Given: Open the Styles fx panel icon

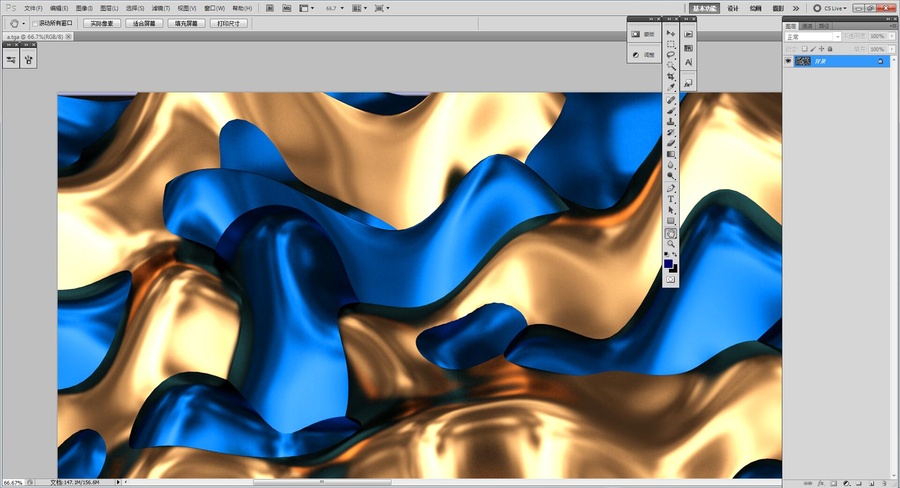Looking at the screenshot, I should click(x=688, y=83).
